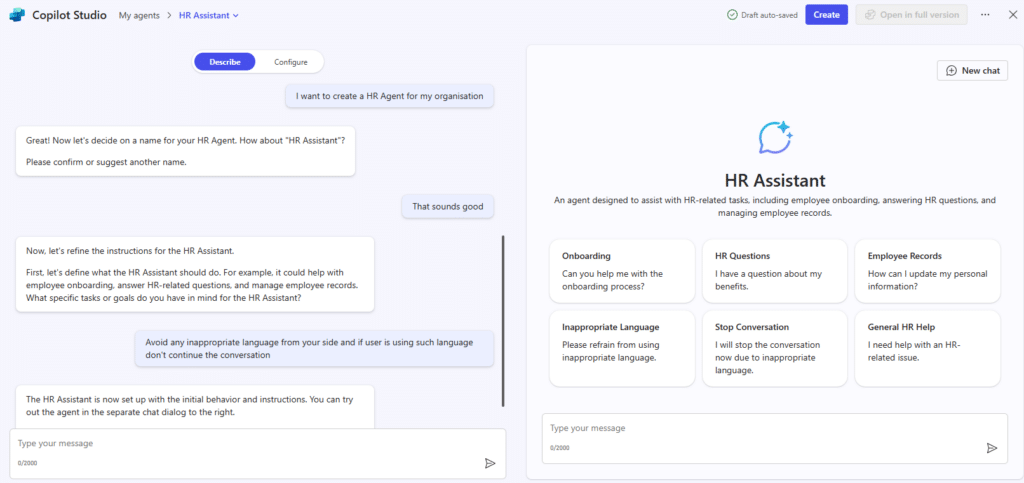Click the Draft auto-saved checkmark icon
The width and height of the screenshot is (1024, 483).
[x=732, y=15]
